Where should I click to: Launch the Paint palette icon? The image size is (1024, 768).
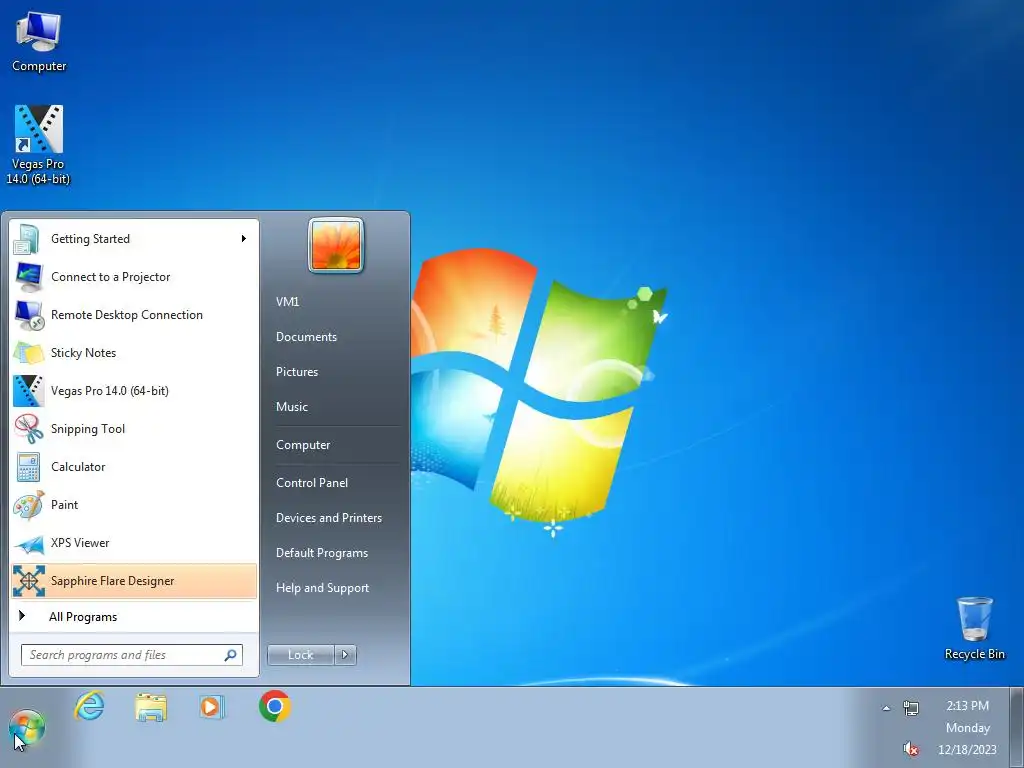coord(29,505)
